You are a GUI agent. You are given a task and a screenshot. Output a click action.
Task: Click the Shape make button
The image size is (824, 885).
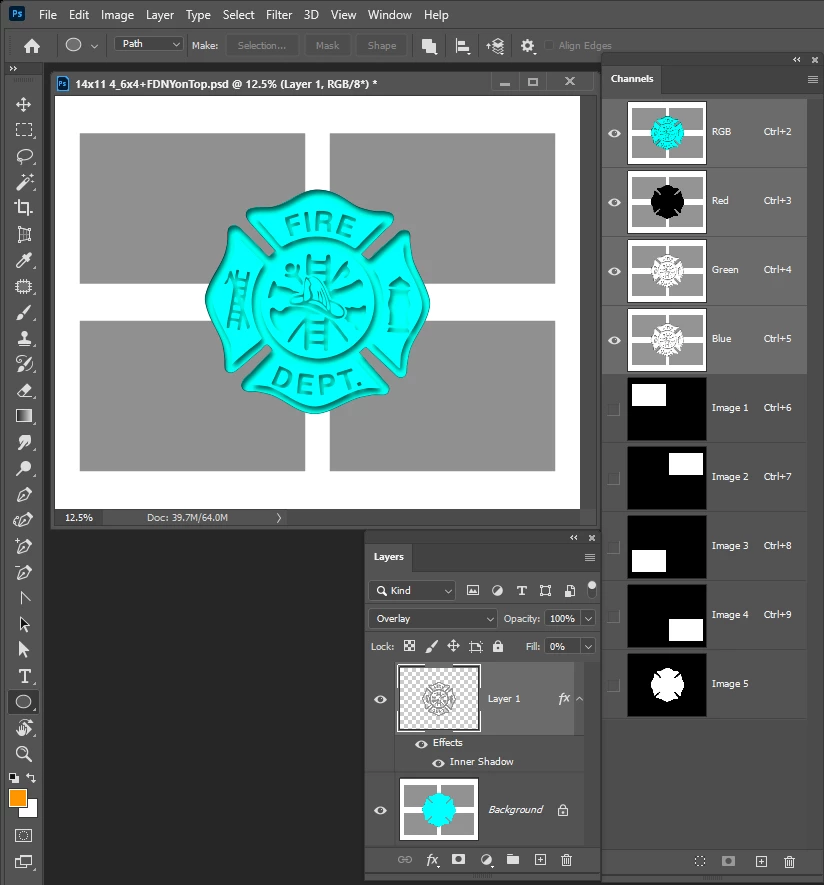pos(382,46)
